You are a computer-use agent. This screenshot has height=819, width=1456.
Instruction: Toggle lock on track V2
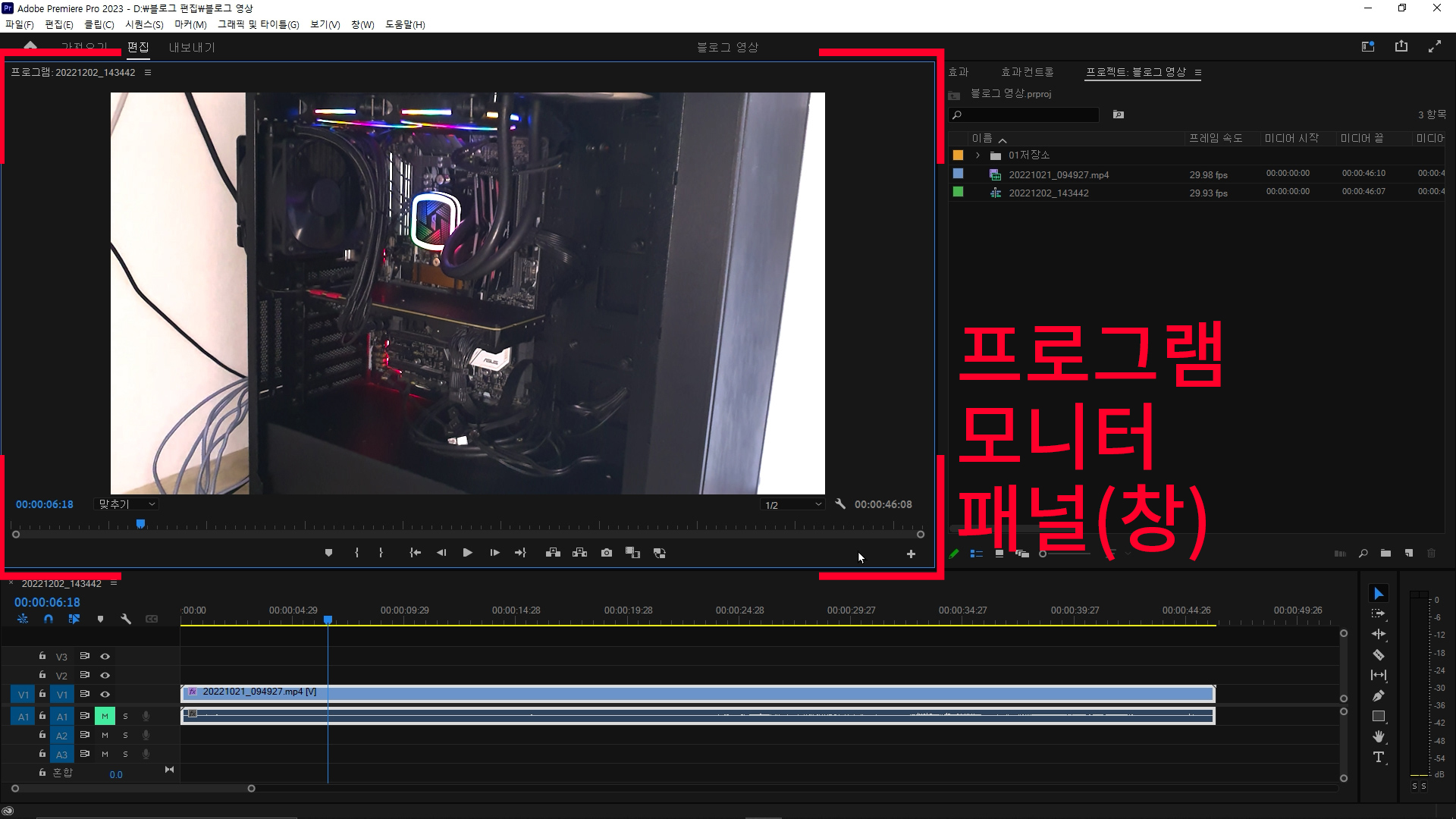[x=42, y=674]
